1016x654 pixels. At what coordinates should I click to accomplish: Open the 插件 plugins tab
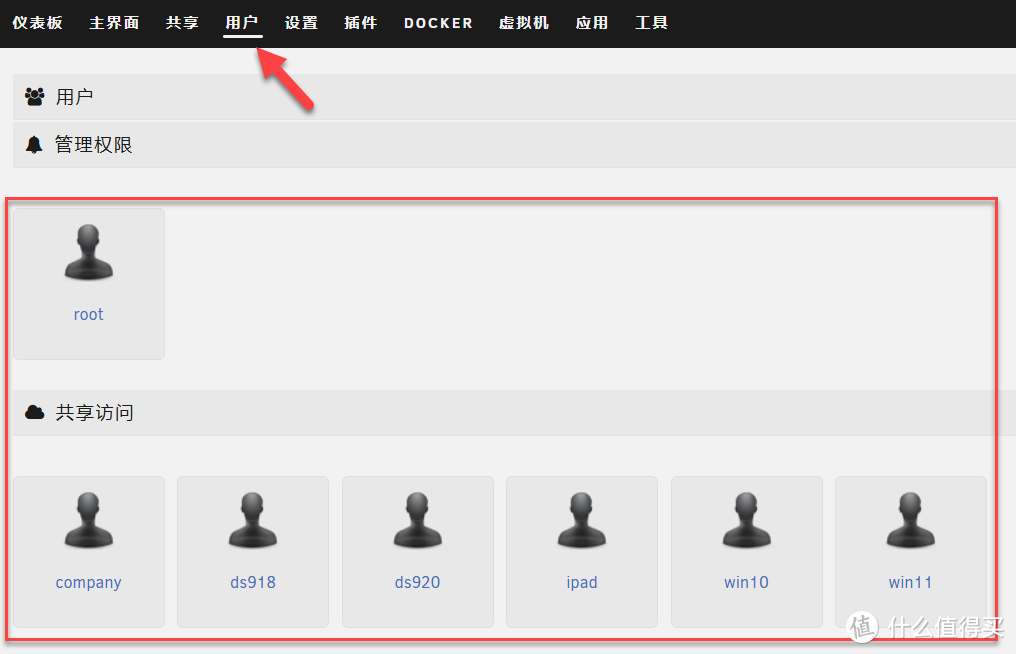click(361, 23)
